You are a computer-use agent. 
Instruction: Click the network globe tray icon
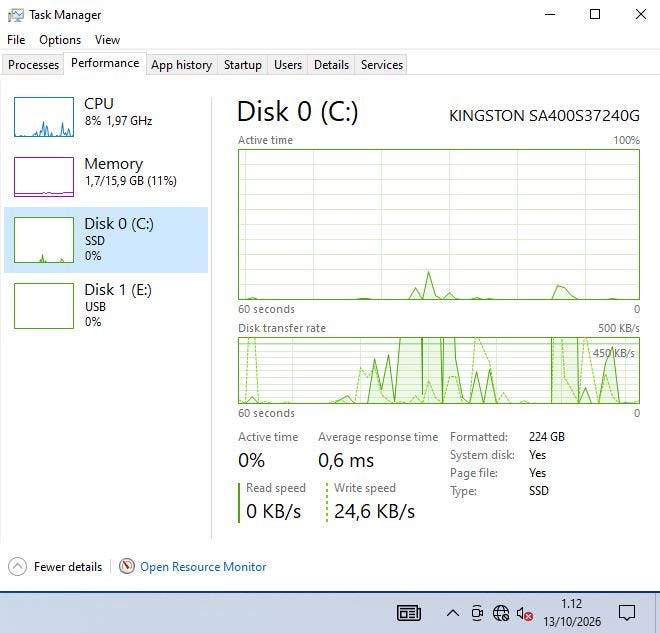point(501,613)
